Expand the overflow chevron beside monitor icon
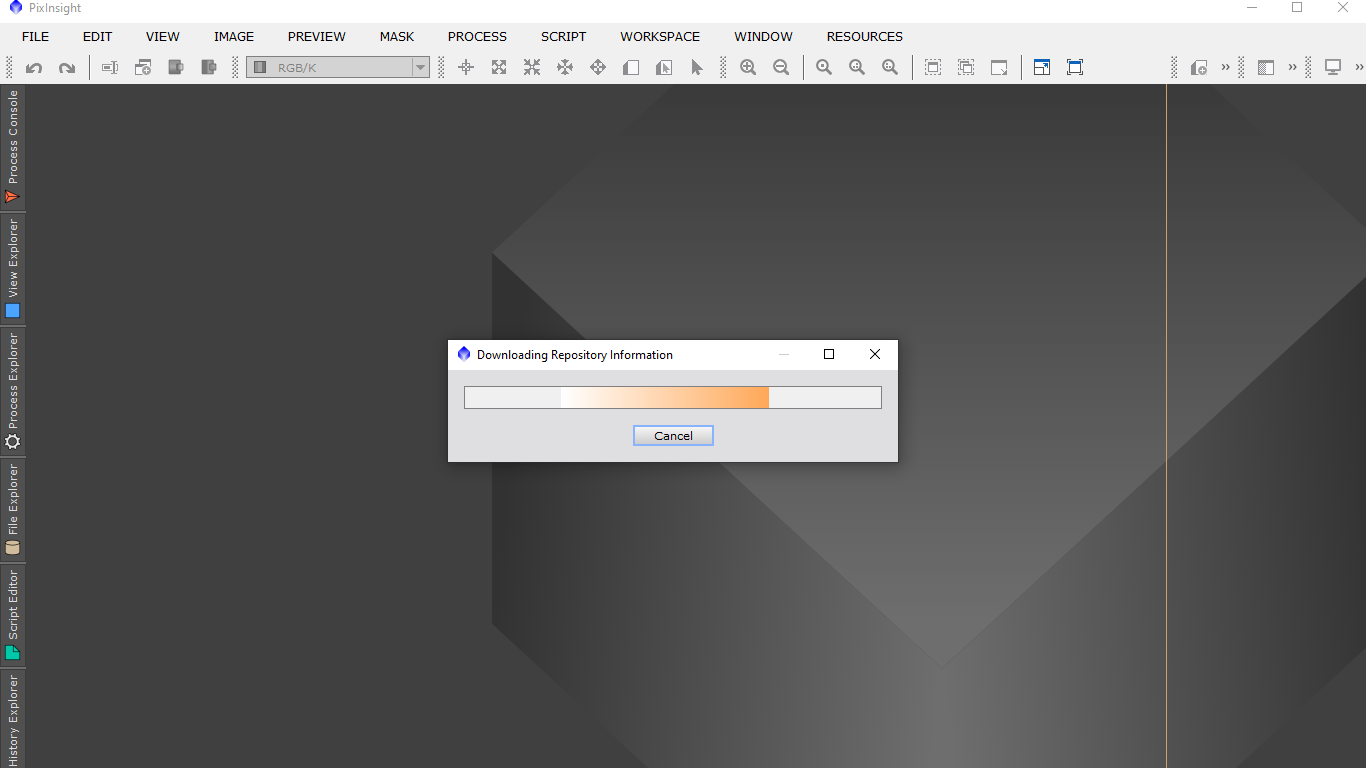This screenshot has width=1366, height=768. click(x=1359, y=68)
